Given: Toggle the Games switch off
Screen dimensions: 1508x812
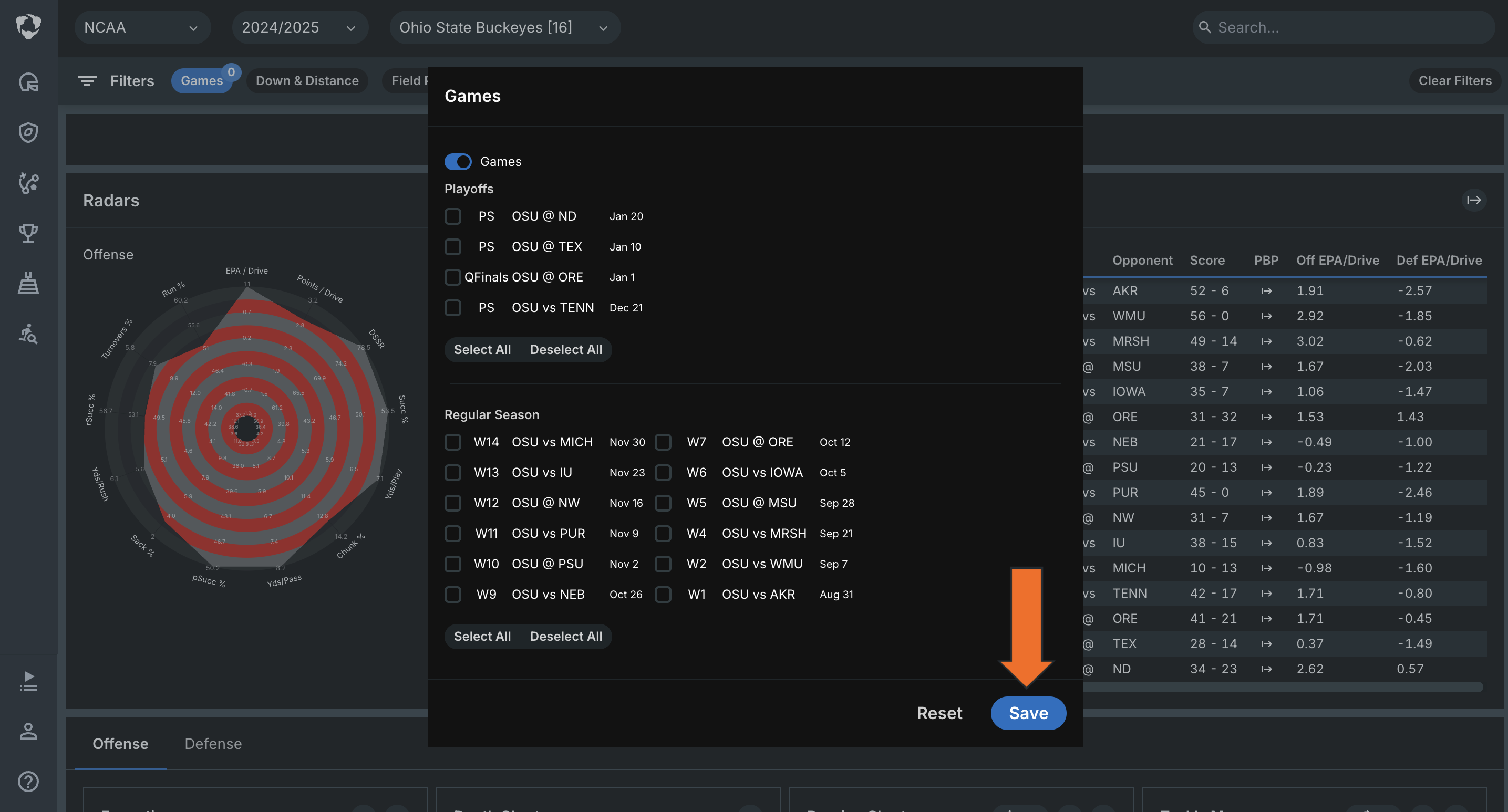Looking at the screenshot, I should (x=458, y=161).
